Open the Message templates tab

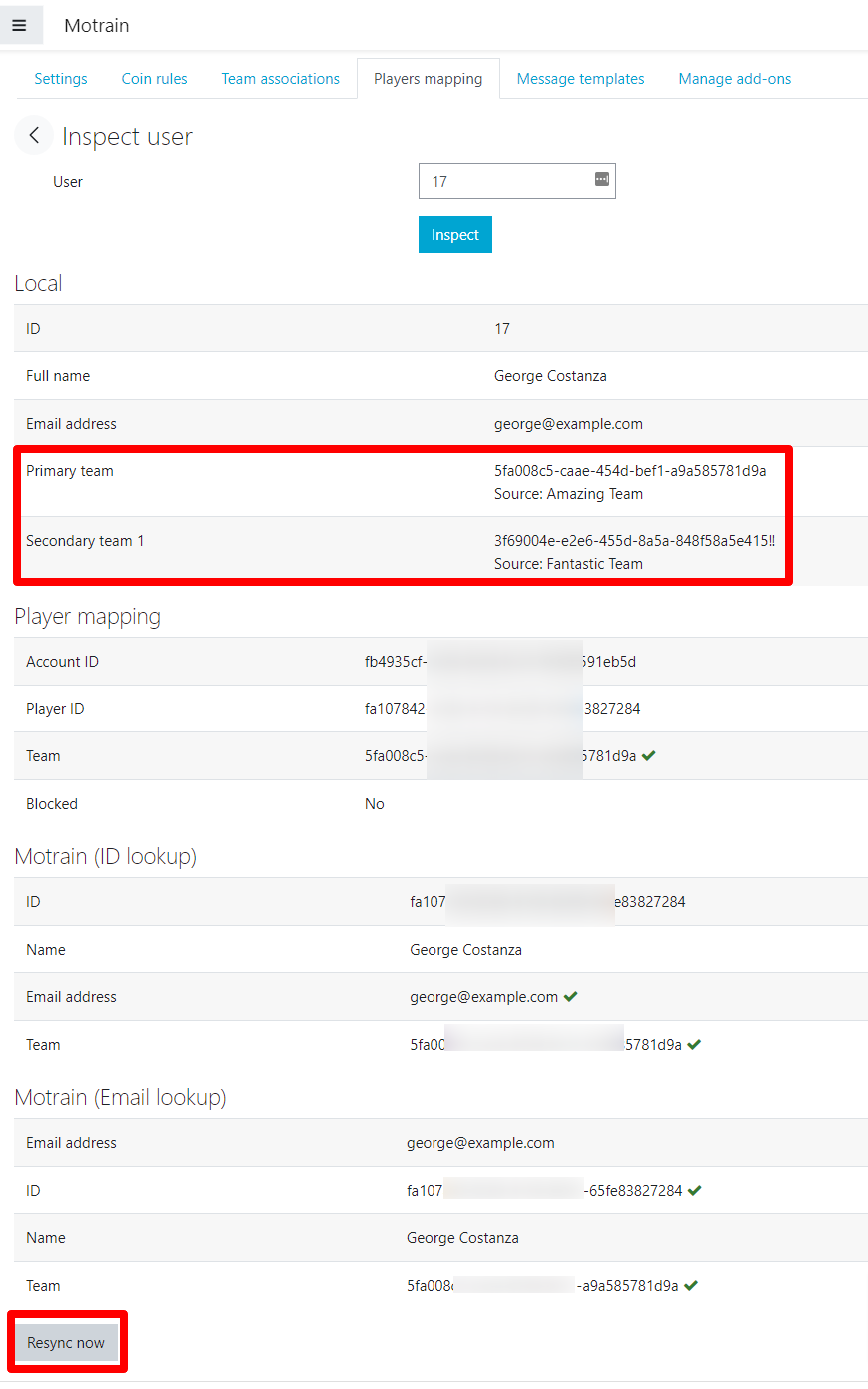point(581,79)
